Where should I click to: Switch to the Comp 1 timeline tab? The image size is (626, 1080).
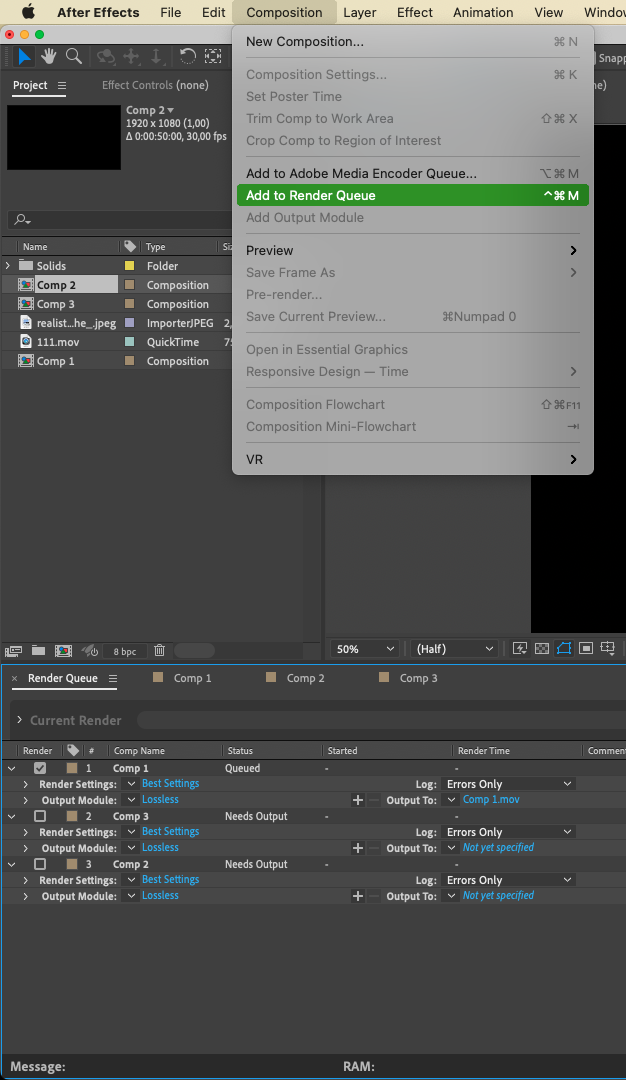pyautogui.click(x=192, y=678)
